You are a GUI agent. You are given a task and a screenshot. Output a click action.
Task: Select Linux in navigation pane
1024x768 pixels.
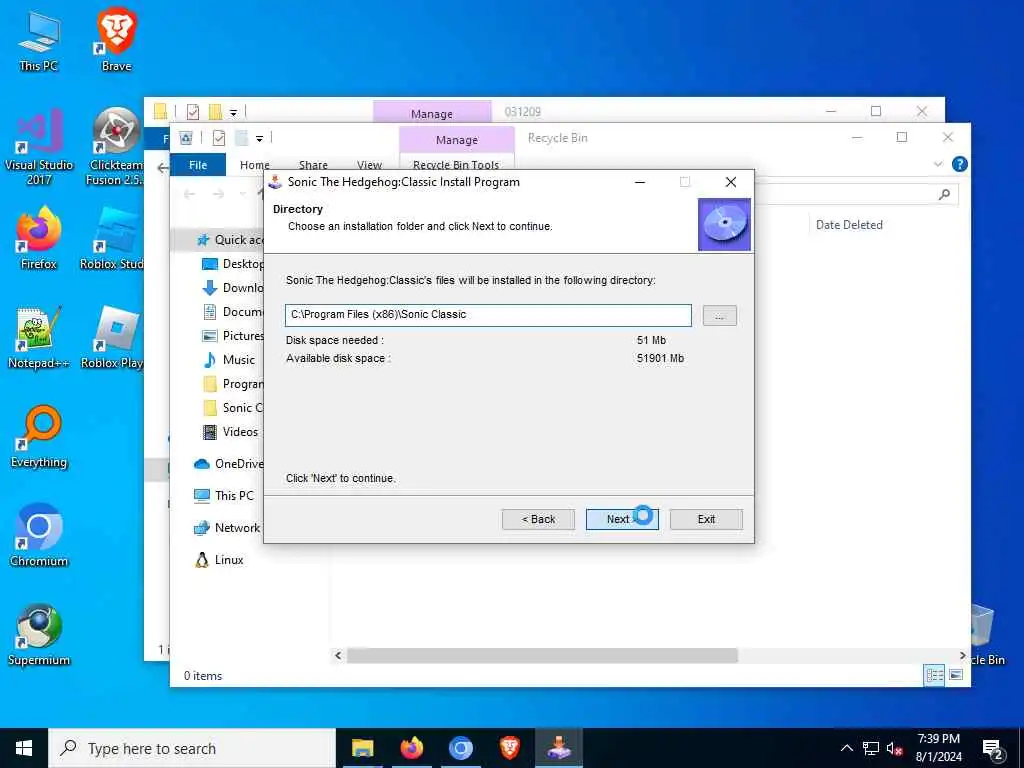(219, 560)
